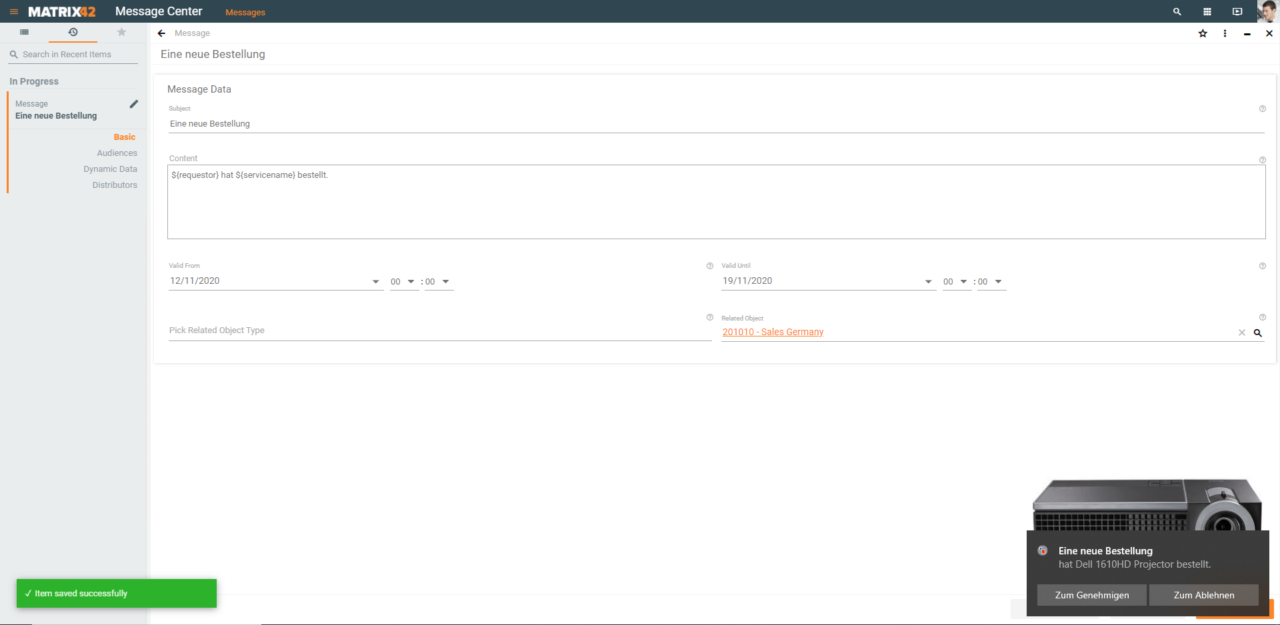Viewport: 1280px width, 625px height.
Task: Open the three-dot more options menu
Action: pyautogui.click(x=1225, y=33)
